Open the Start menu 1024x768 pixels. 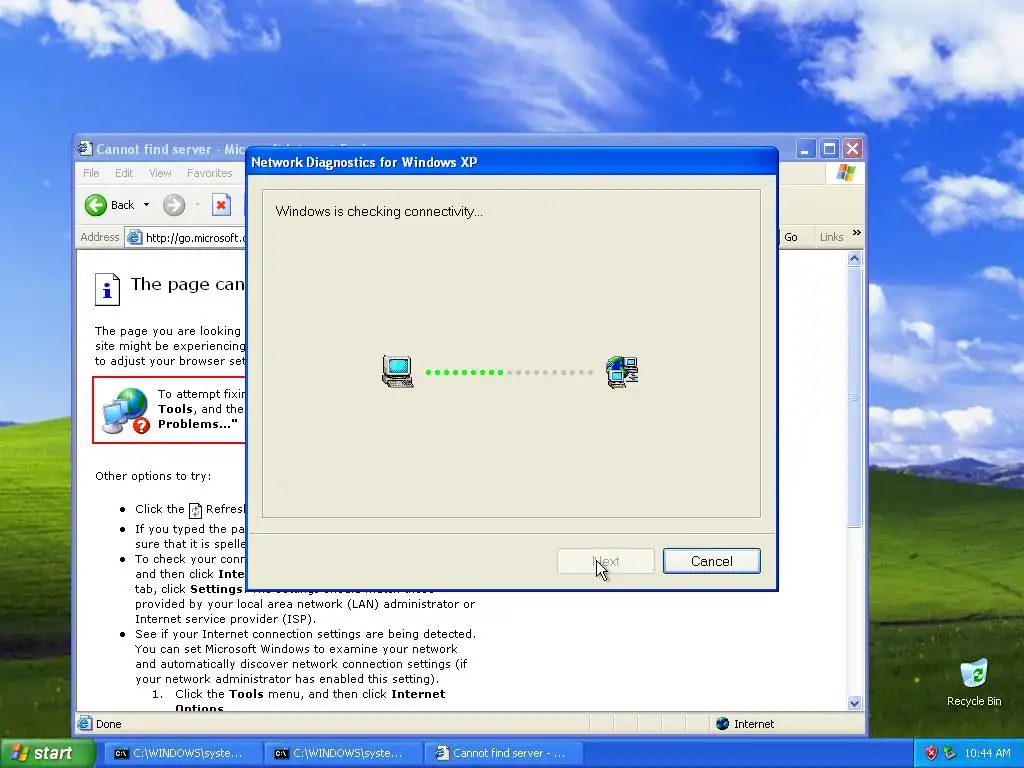click(x=47, y=753)
